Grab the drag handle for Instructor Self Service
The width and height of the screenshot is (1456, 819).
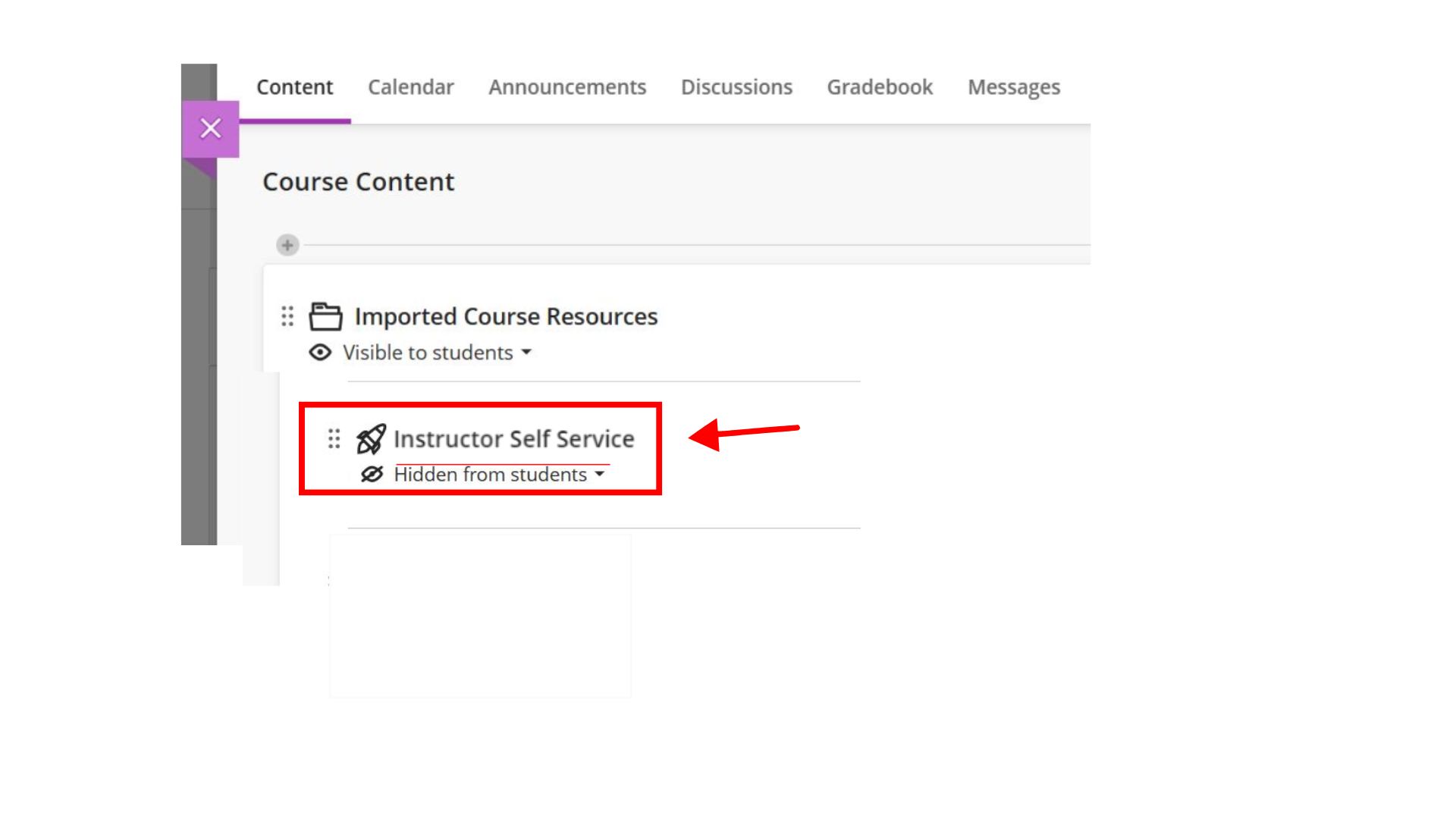[334, 439]
